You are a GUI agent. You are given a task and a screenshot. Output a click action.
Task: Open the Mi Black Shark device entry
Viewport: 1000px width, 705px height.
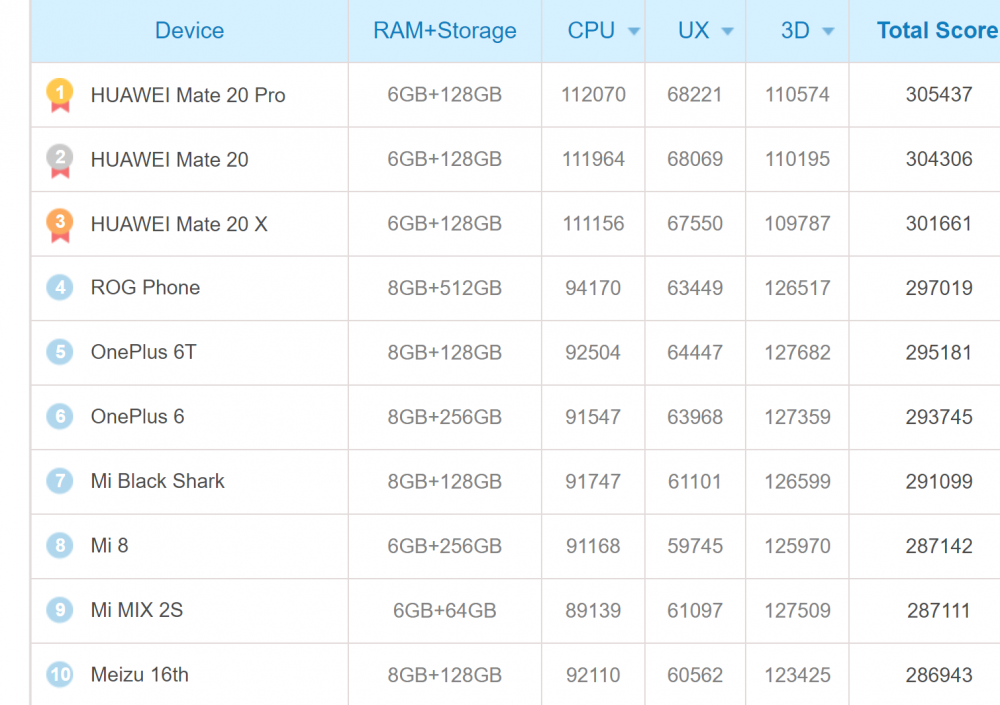coord(158,481)
